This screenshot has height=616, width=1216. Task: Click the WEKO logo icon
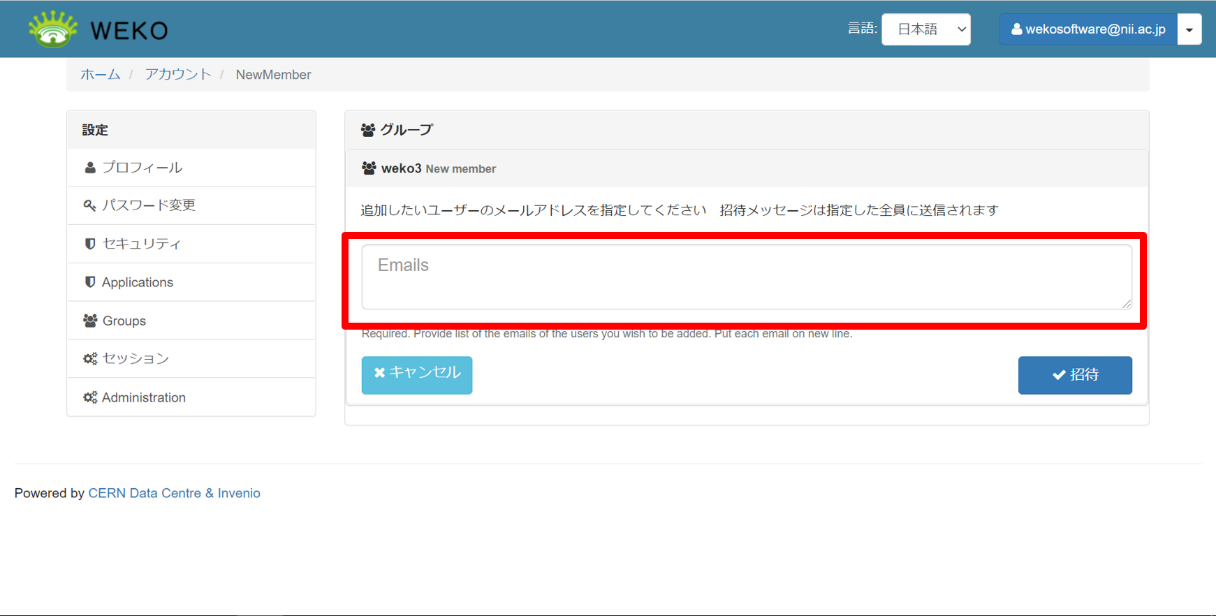[53, 29]
